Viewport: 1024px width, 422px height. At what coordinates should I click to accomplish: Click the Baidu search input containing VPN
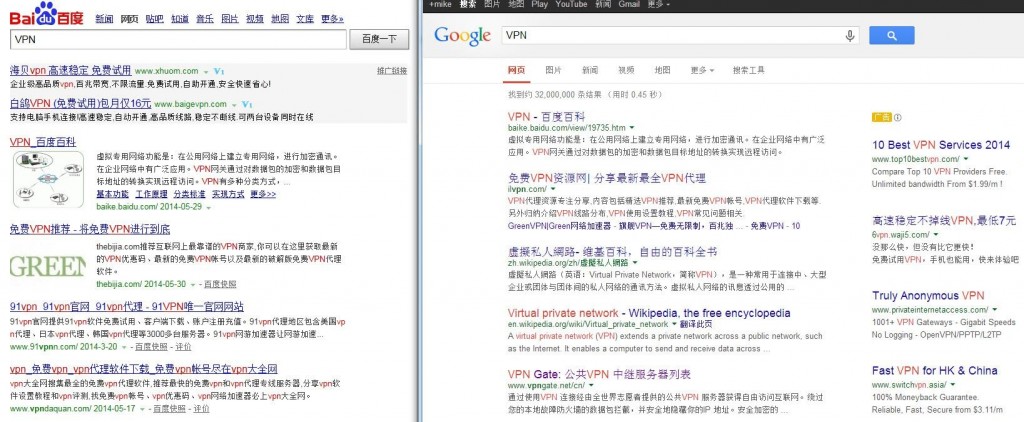[178, 39]
